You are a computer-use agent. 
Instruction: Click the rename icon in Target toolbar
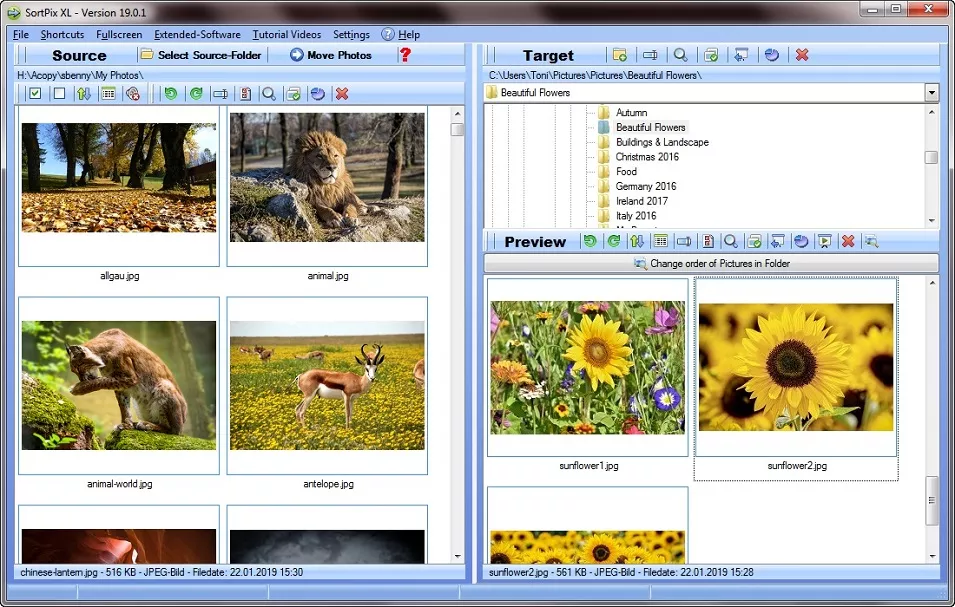tap(650, 55)
